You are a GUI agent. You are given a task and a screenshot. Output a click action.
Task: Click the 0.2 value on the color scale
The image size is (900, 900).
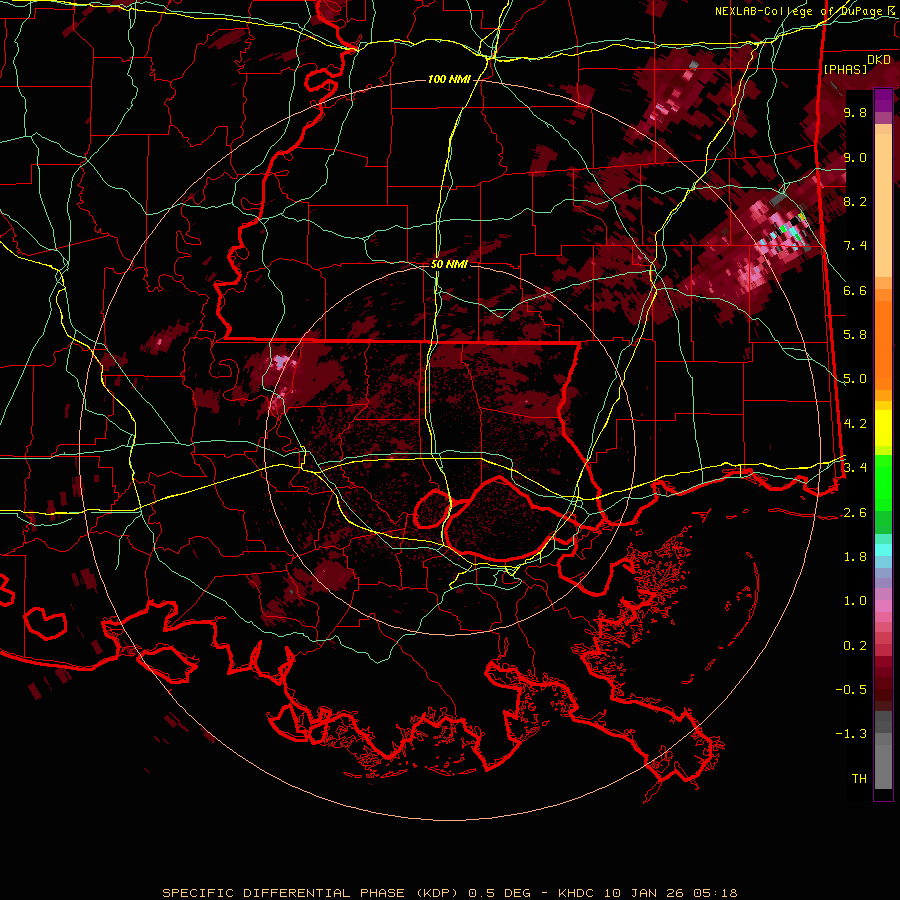855,646
